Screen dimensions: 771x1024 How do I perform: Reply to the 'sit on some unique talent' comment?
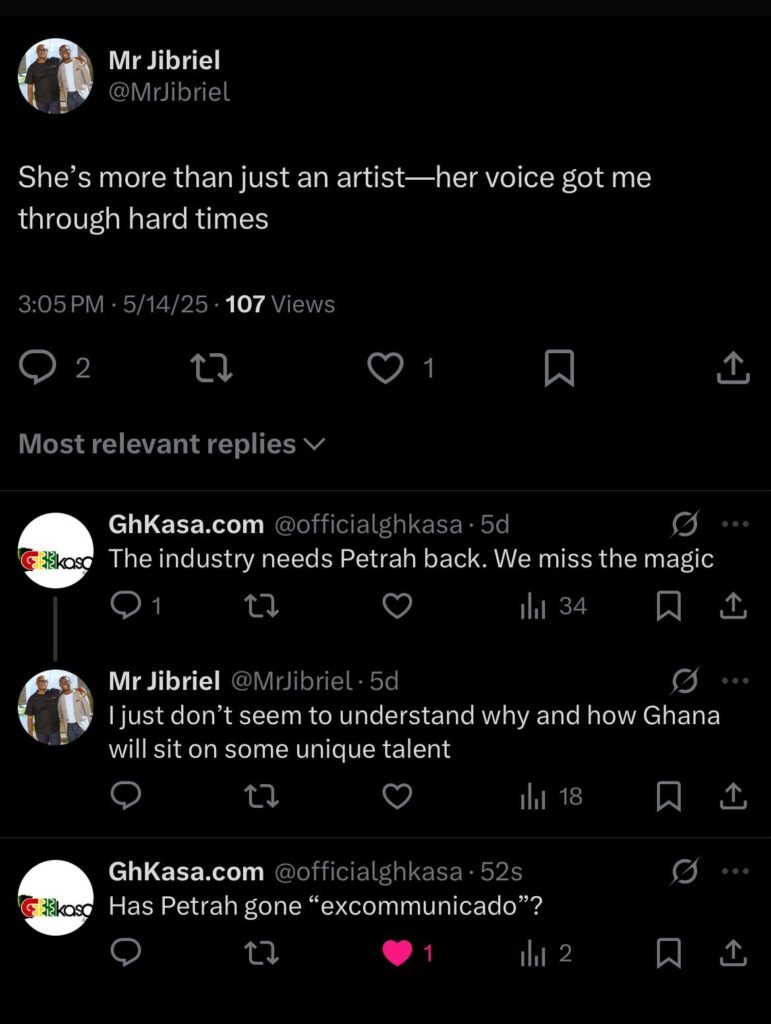pos(125,796)
